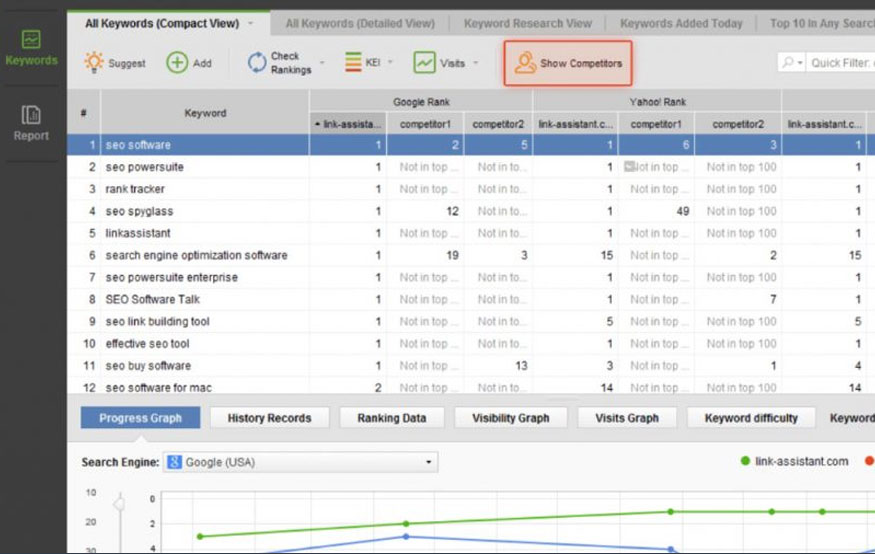Open the Keywords sidebar section

click(31, 49)
